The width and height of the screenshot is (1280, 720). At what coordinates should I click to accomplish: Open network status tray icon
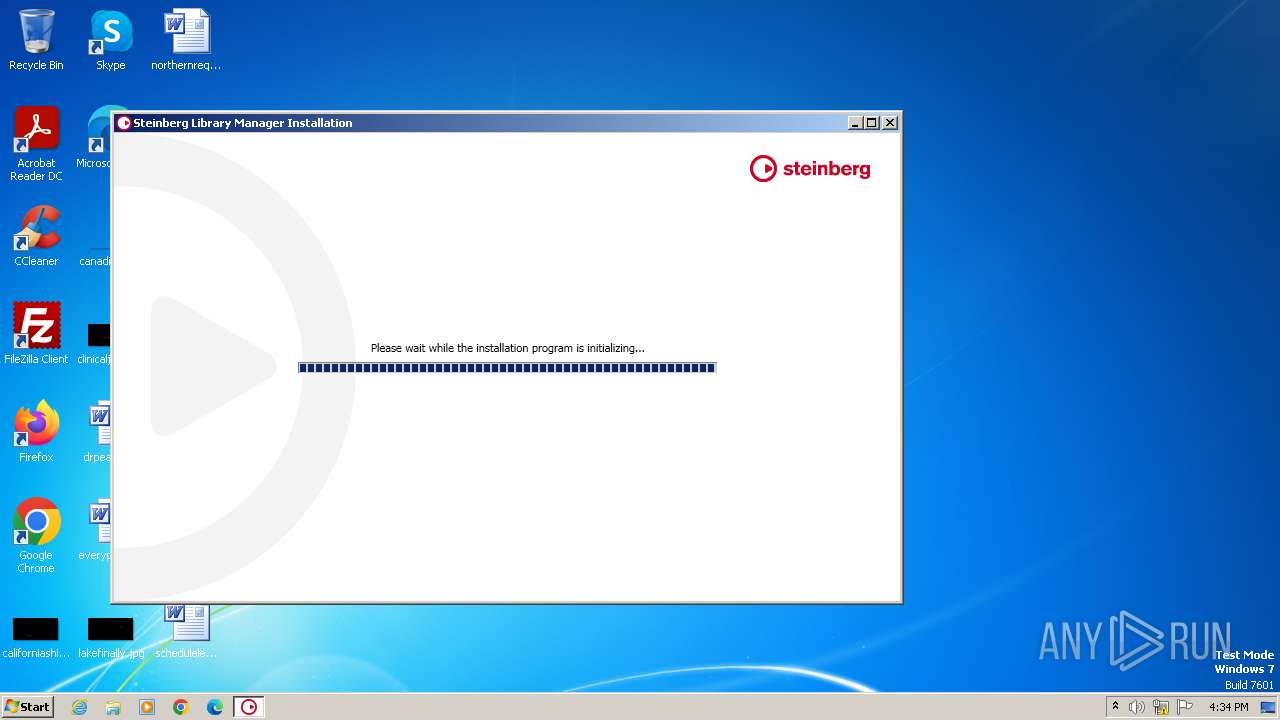pyautogui.click(x=1161, y=707)
